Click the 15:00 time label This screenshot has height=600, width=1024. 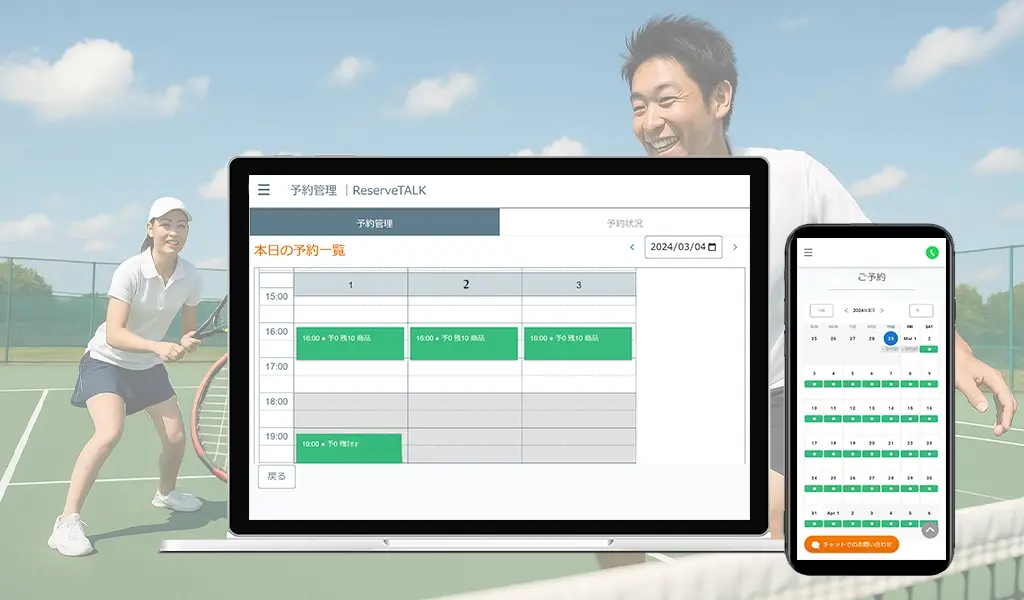(x=276, y=296)
